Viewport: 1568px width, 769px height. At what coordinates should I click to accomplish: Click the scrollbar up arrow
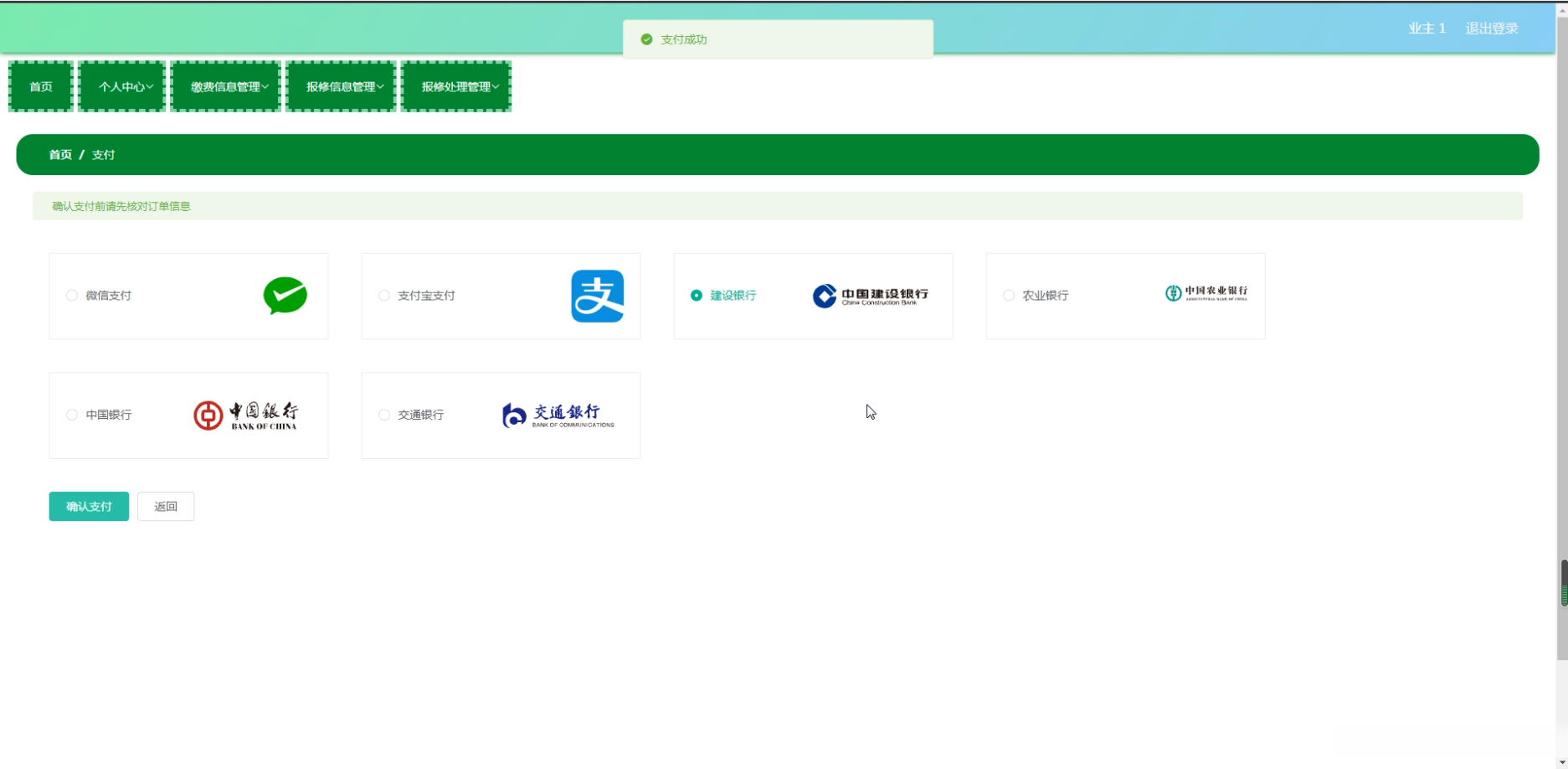pos(1563,9)
